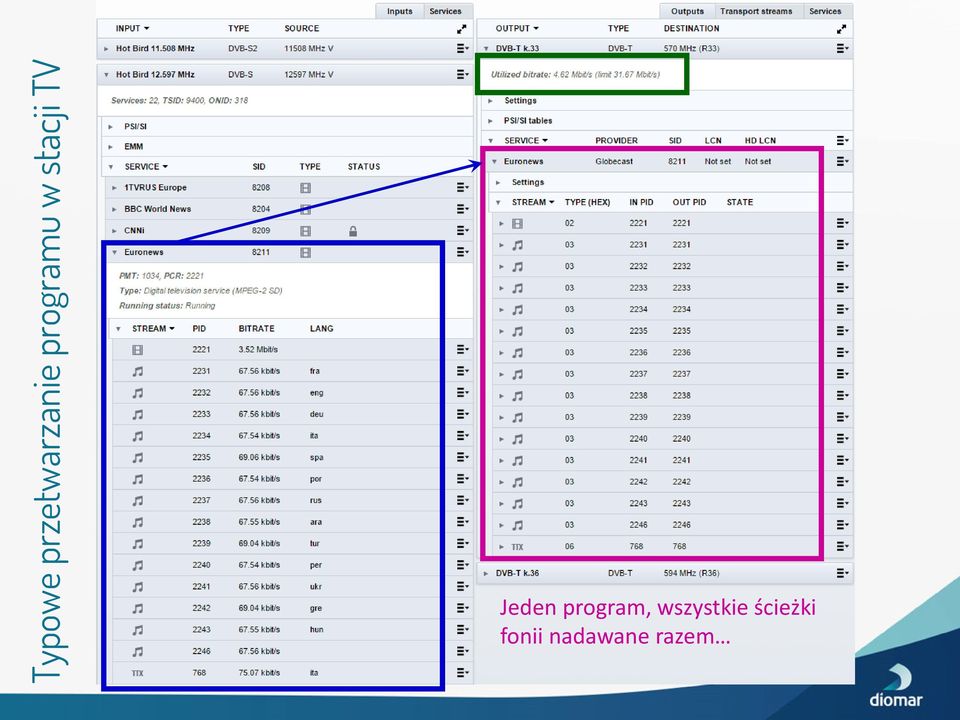Select the CNNi service name
960x720 pixels.
pos(134,230)
